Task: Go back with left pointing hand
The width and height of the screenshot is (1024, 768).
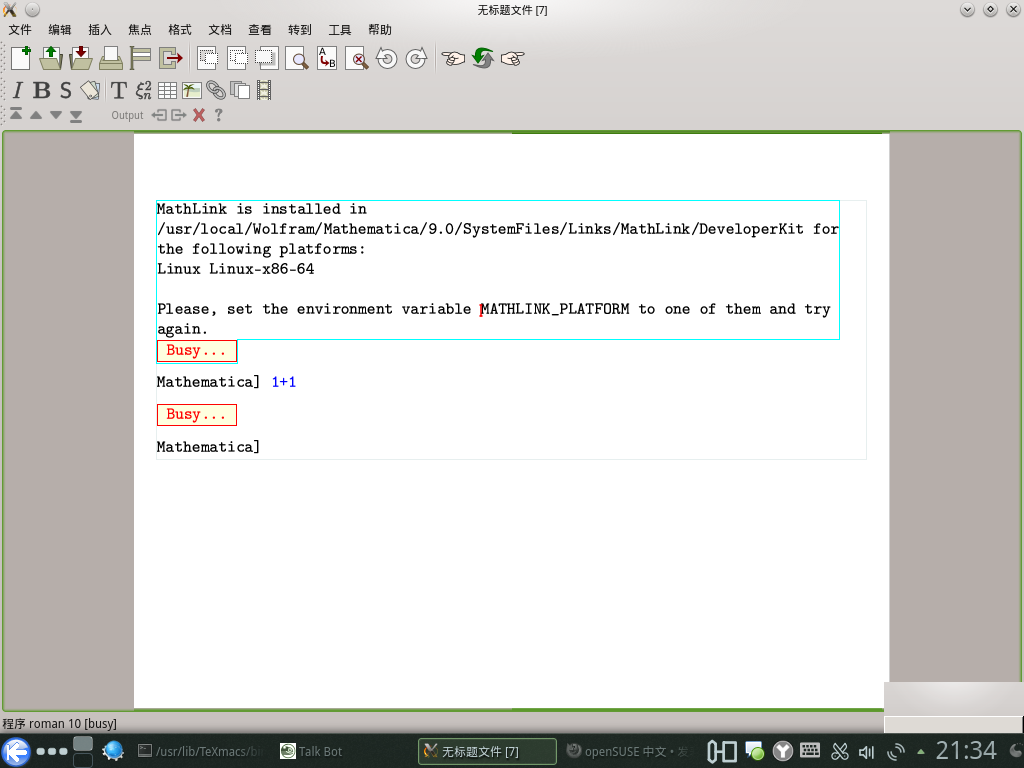Action: (x=453, y=58)
